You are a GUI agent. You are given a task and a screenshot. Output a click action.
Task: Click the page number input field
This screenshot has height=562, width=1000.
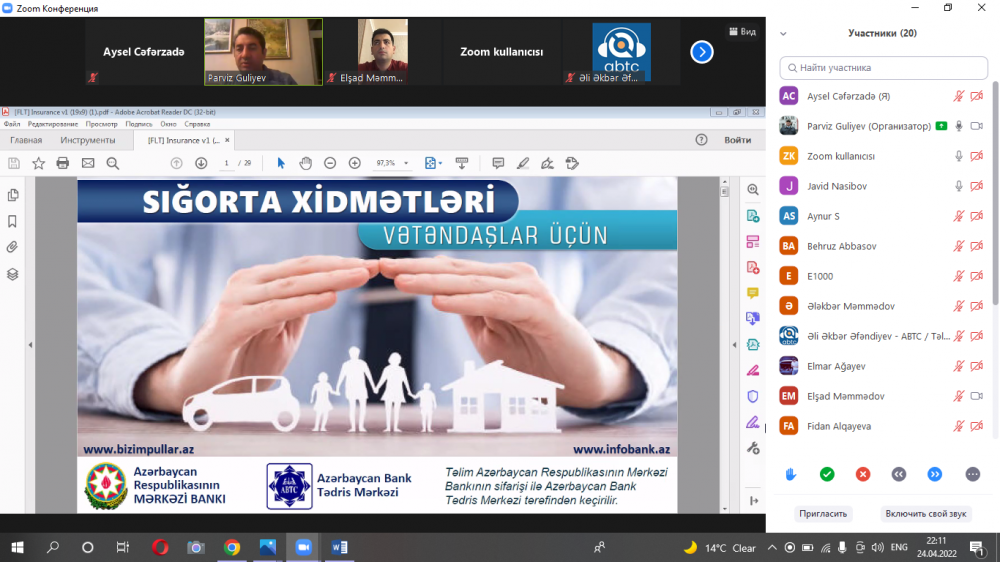(x=226, y=163)
